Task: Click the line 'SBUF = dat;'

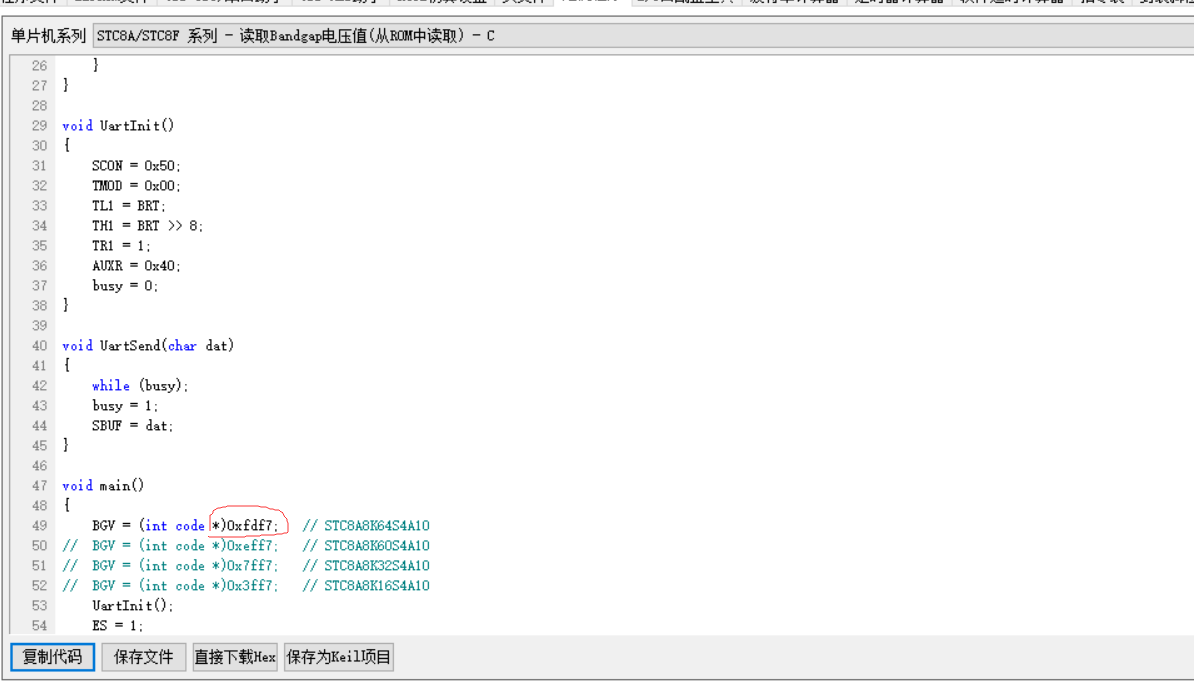Action: (x=132, y=426)
